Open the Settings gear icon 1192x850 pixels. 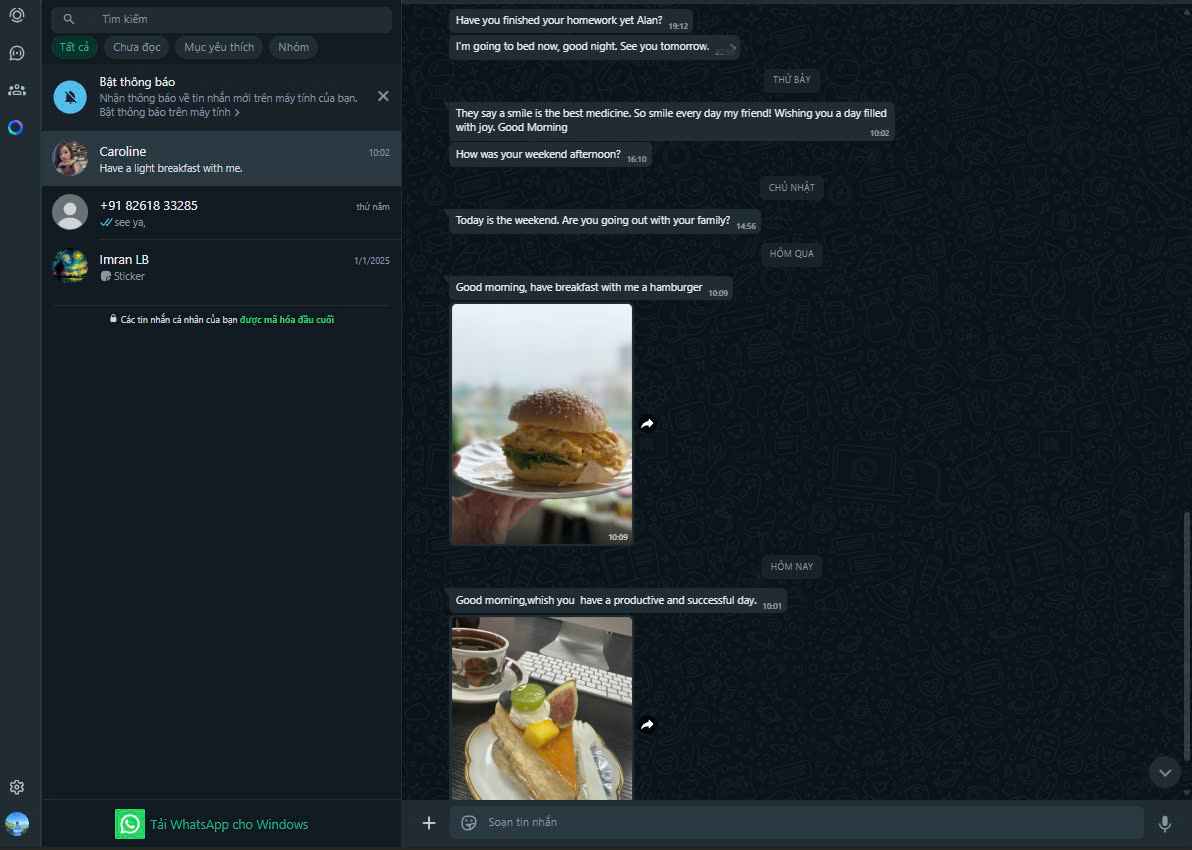tap(17, 787)
